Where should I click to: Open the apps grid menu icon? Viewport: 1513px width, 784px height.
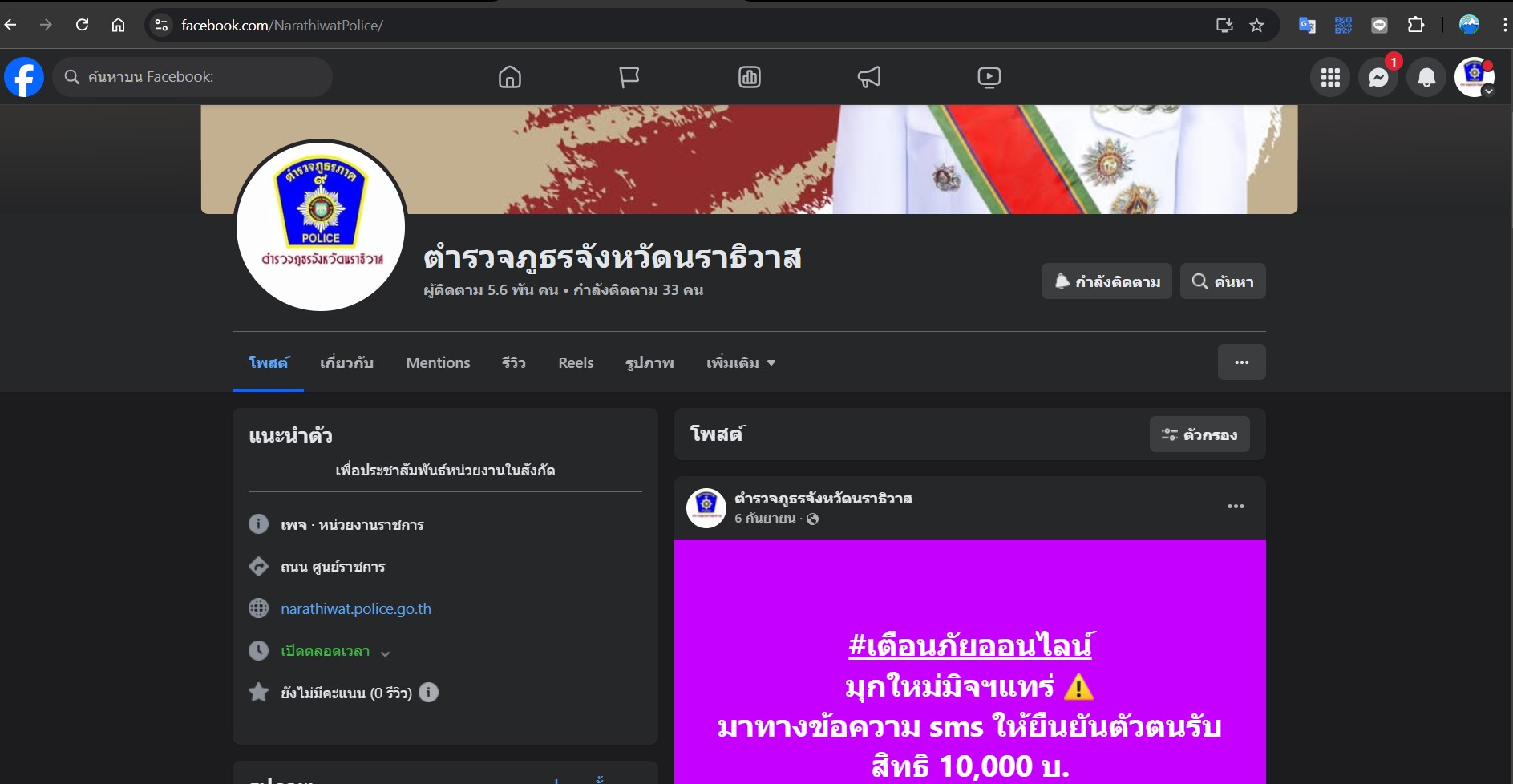[1330, 77]
